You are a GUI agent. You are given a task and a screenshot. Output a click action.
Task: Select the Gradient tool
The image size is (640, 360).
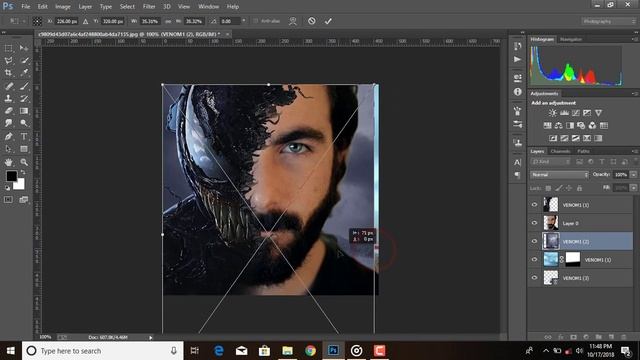coord(24,111)
